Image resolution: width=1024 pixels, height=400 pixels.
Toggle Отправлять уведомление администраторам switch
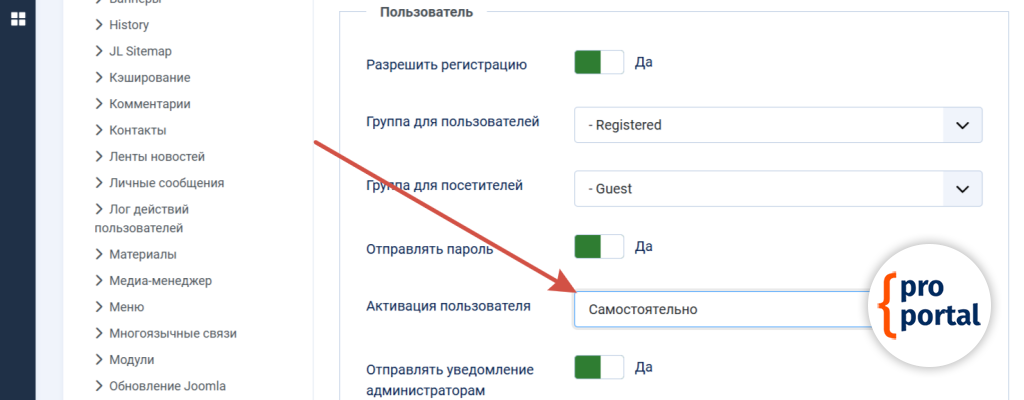(x=598, y=368)
